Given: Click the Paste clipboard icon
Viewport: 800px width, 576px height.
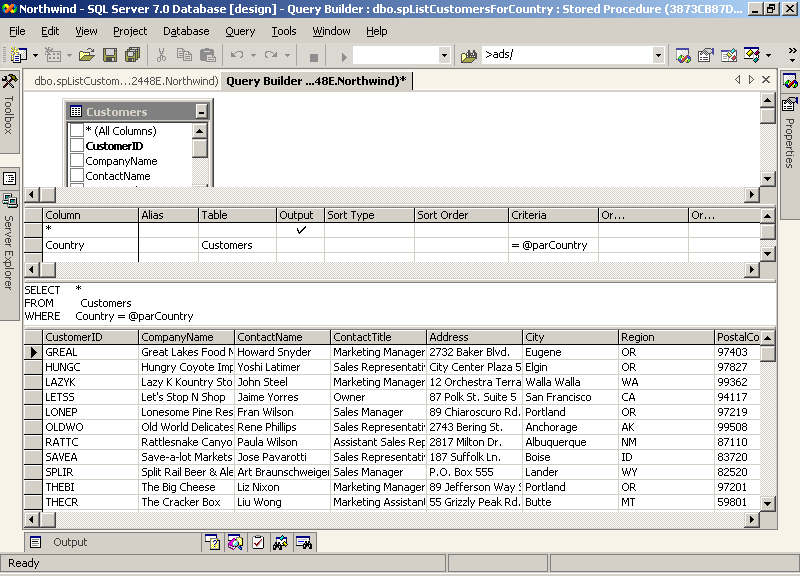Looking at the screenshot, I should click(x=207, y=55).
